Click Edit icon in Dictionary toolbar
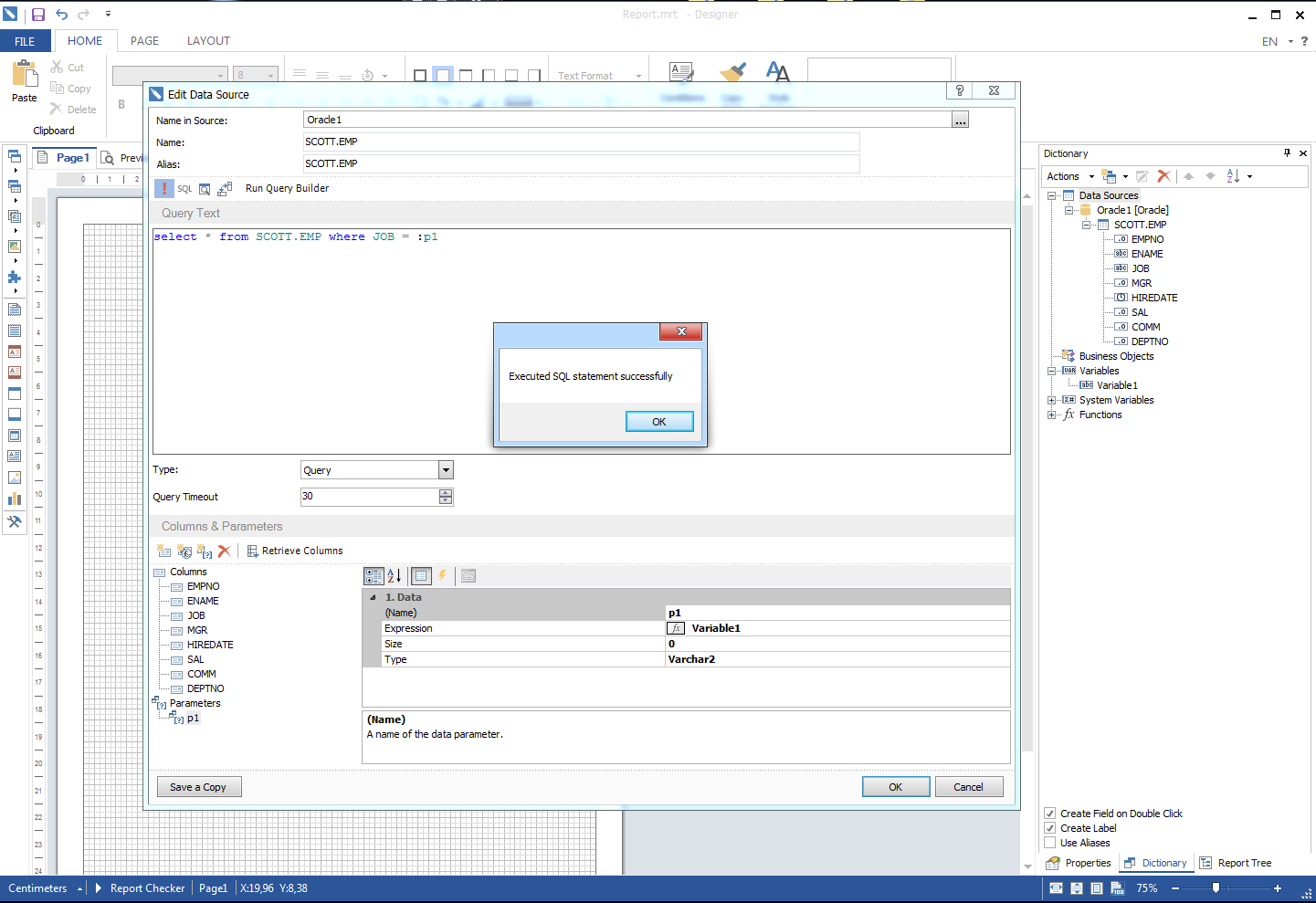The image size is (1316, 903). coord(1142,176)
